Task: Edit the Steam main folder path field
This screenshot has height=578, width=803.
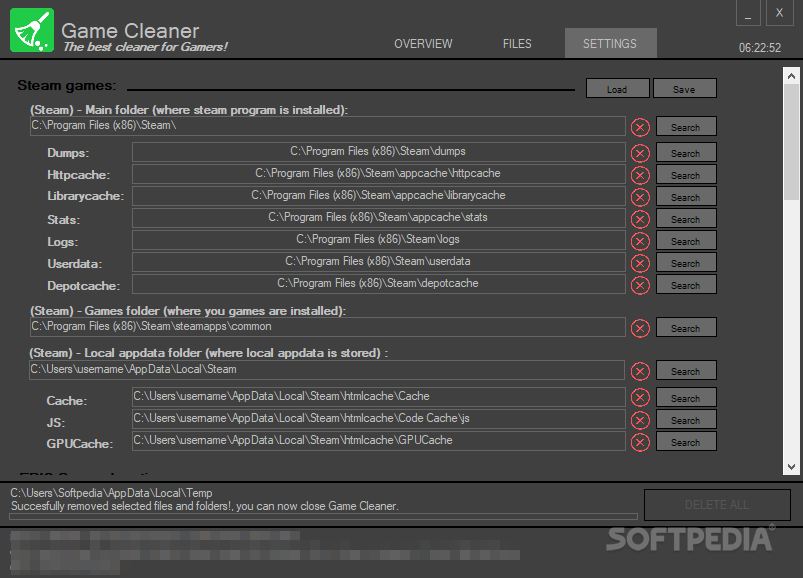Action: 328,126
